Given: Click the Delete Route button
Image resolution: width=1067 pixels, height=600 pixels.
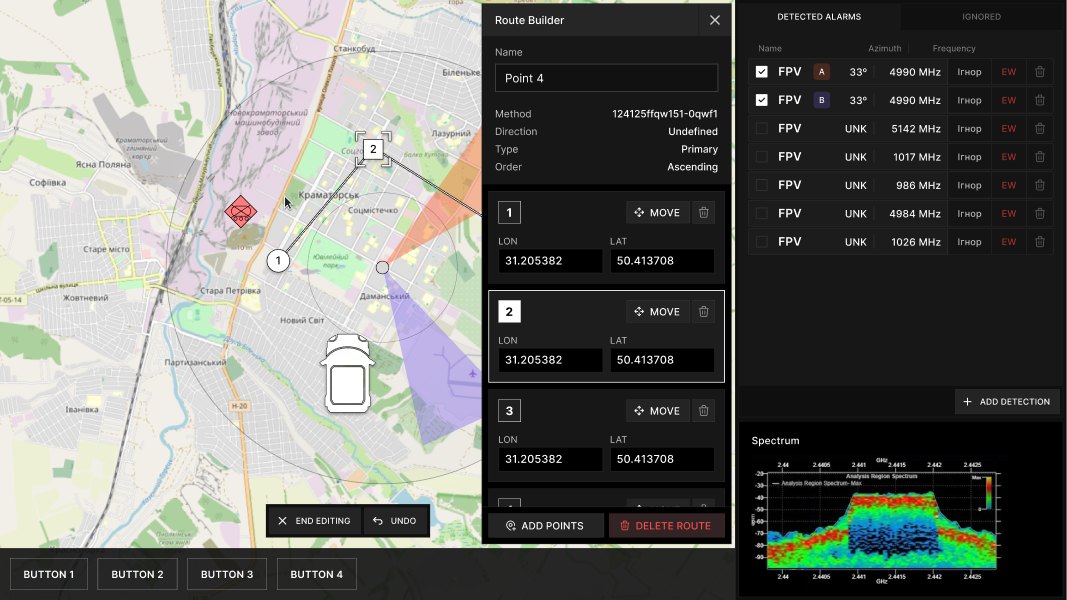Looking at the screenshot, I should (666, 526).
